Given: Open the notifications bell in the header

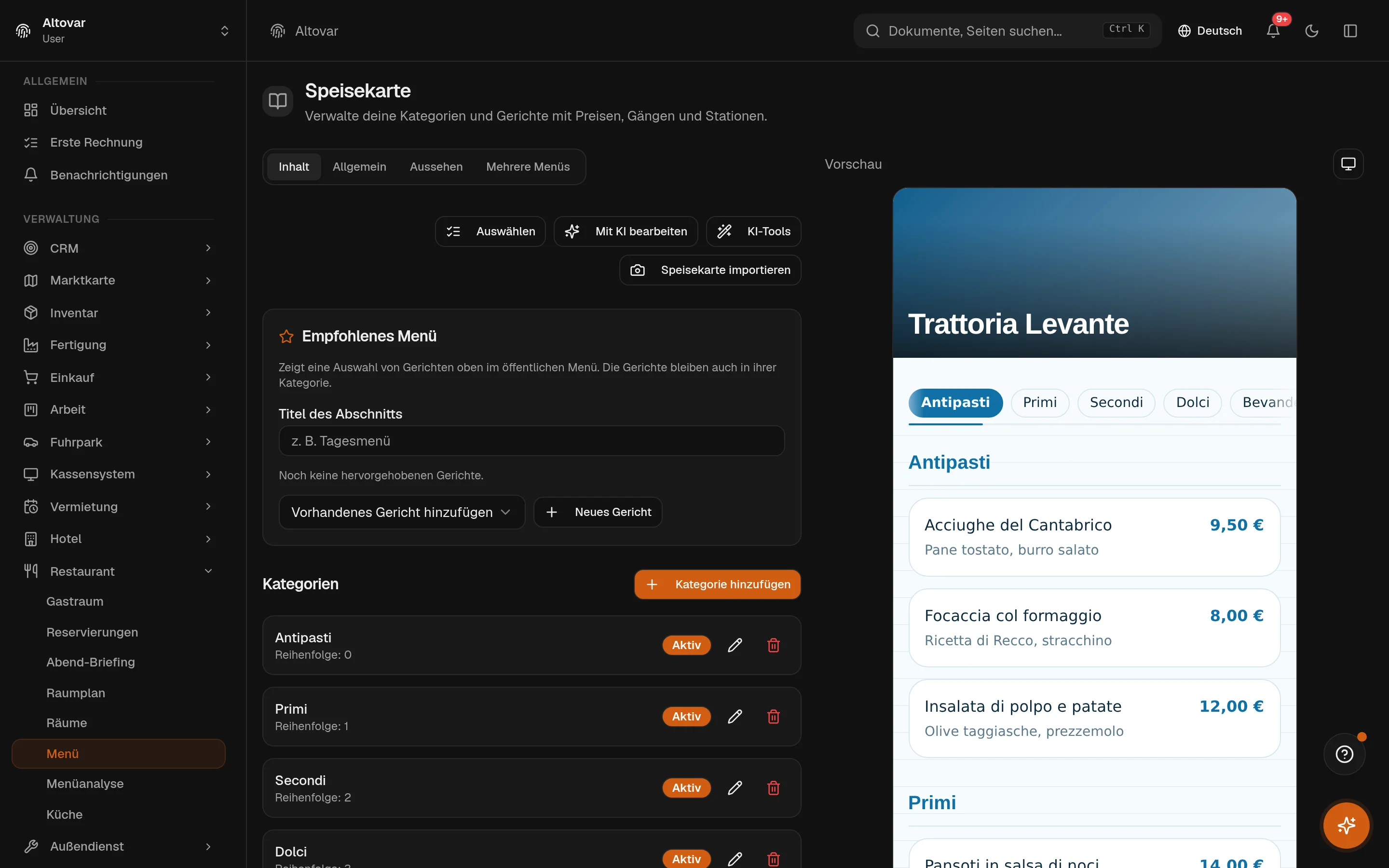Looking at the screenshot, I should click(1273, 31).
